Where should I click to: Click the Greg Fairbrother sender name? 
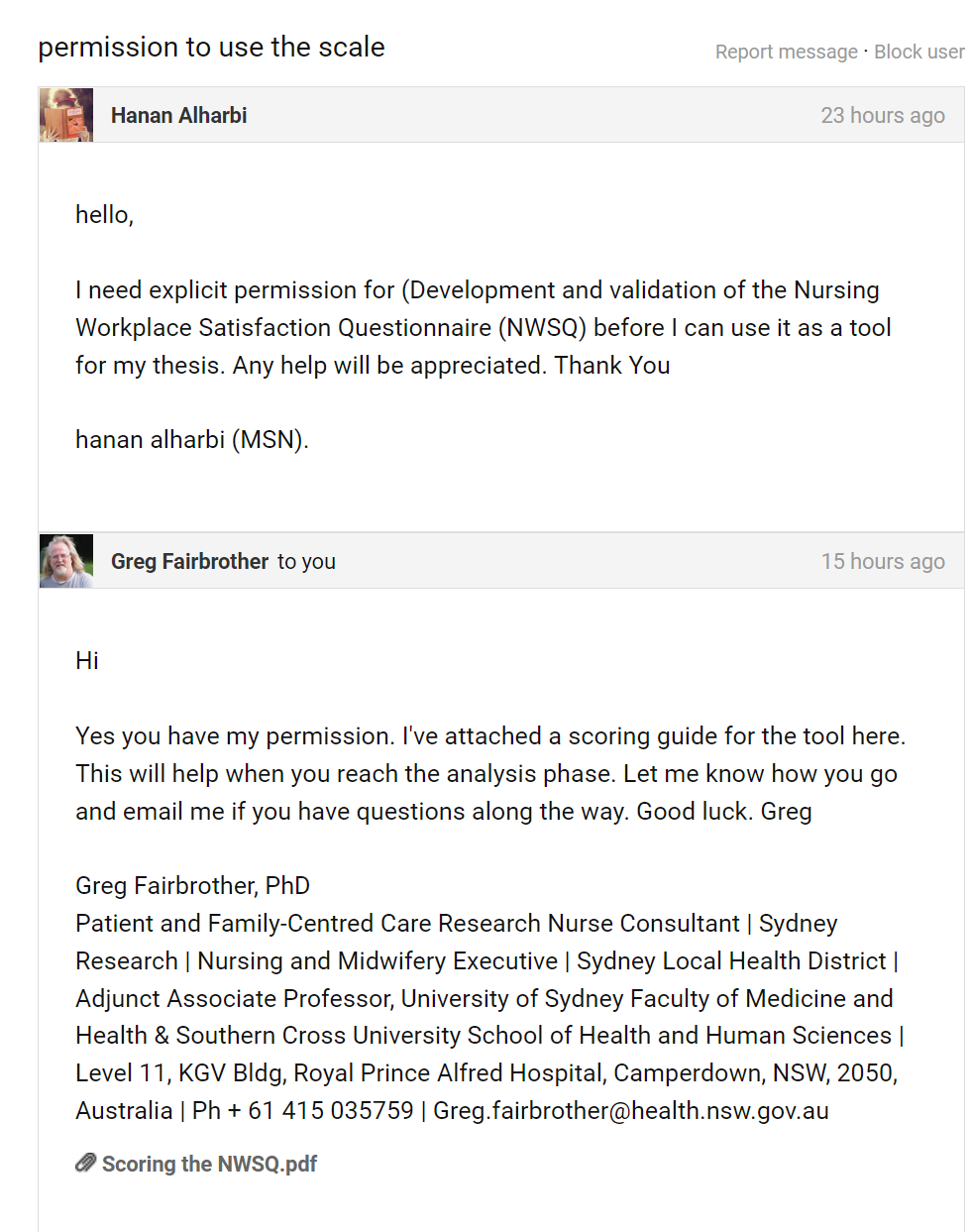(x=189, y=561)
